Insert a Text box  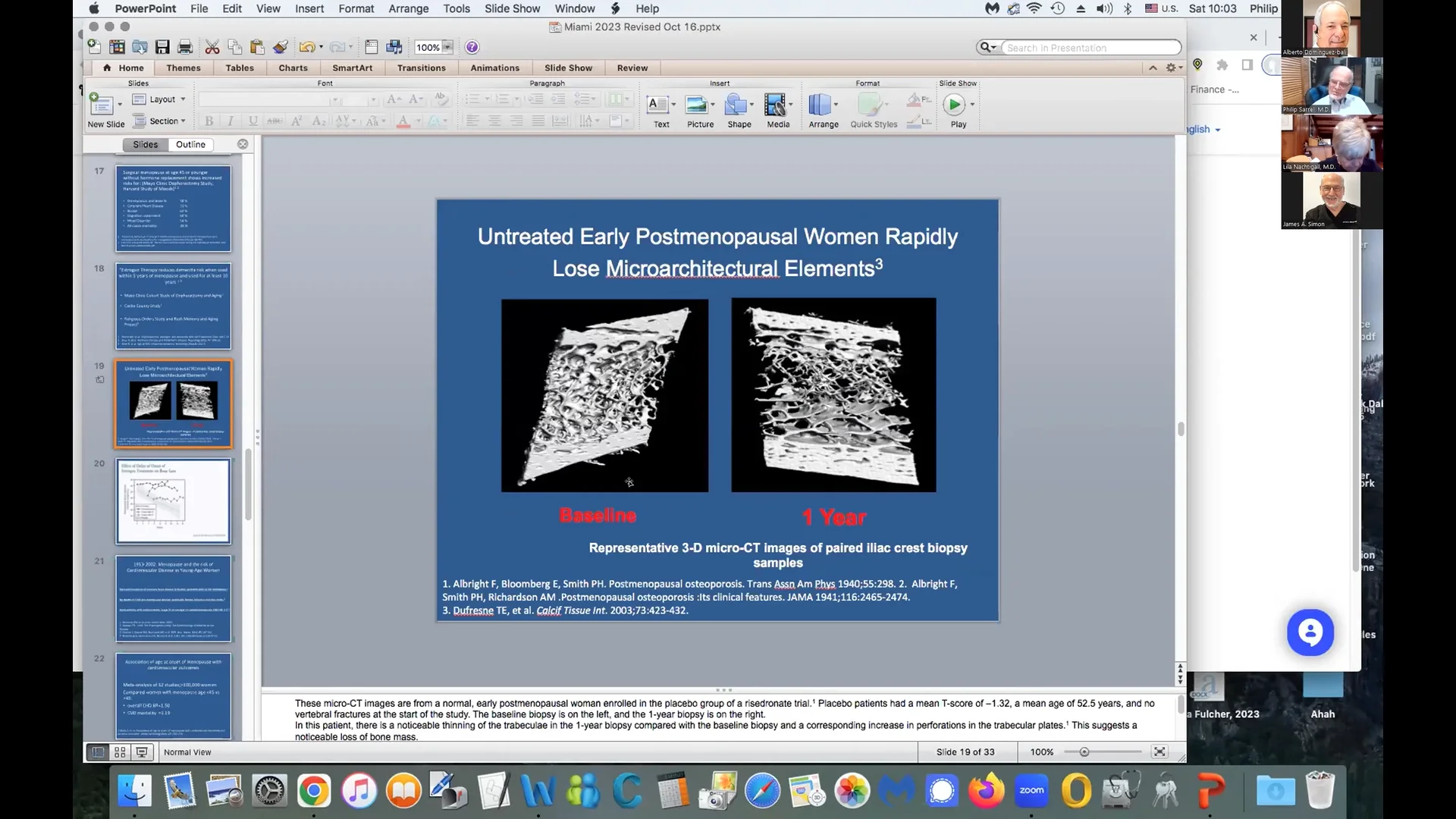[661, 111]
